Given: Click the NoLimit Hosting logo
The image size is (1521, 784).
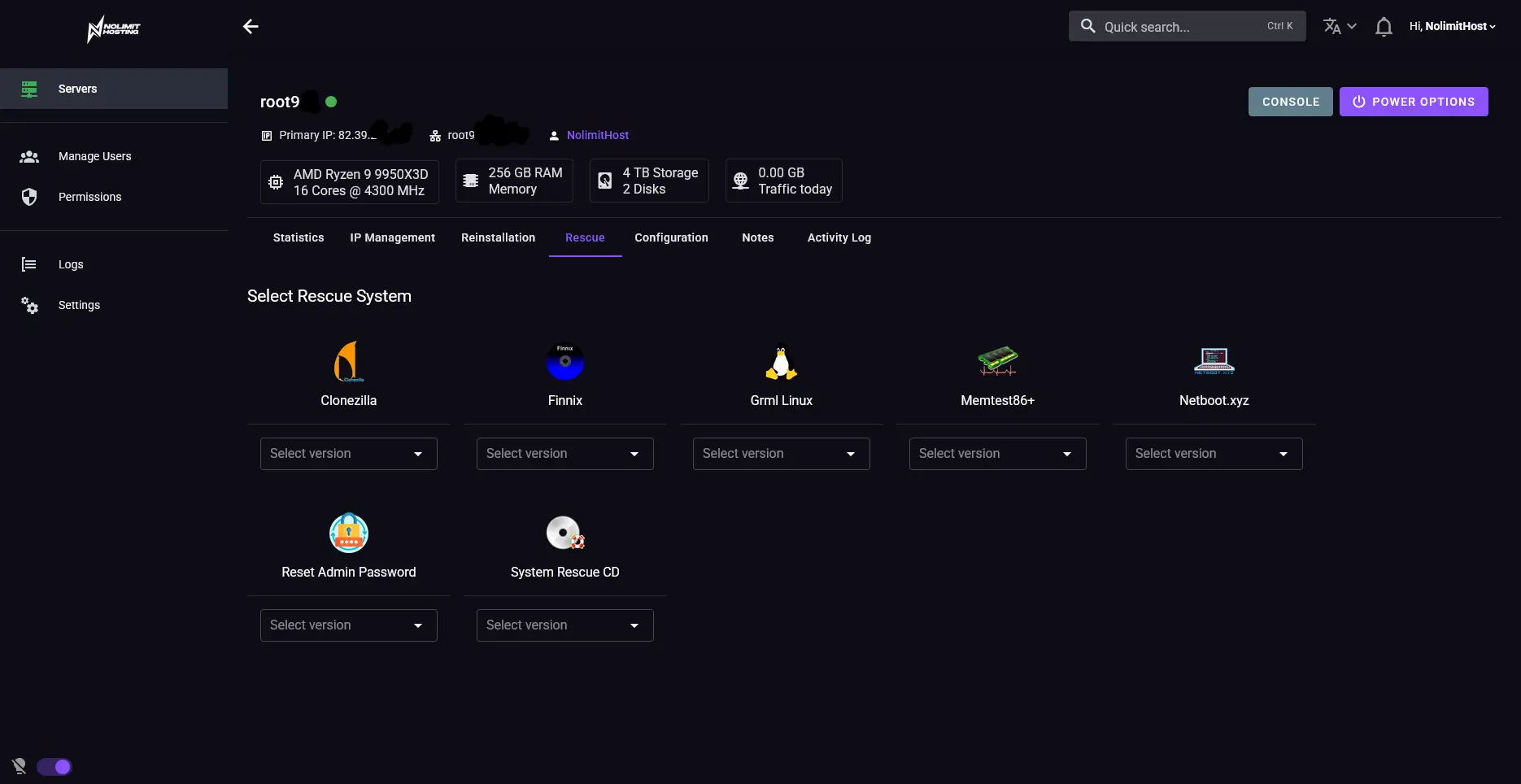Looking at the screenshot, I should coord(114,29).
